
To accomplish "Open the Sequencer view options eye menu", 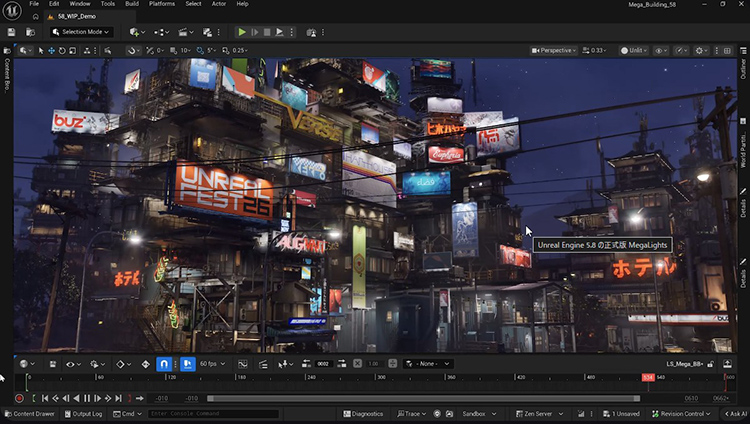I will (x=73, y=364).
